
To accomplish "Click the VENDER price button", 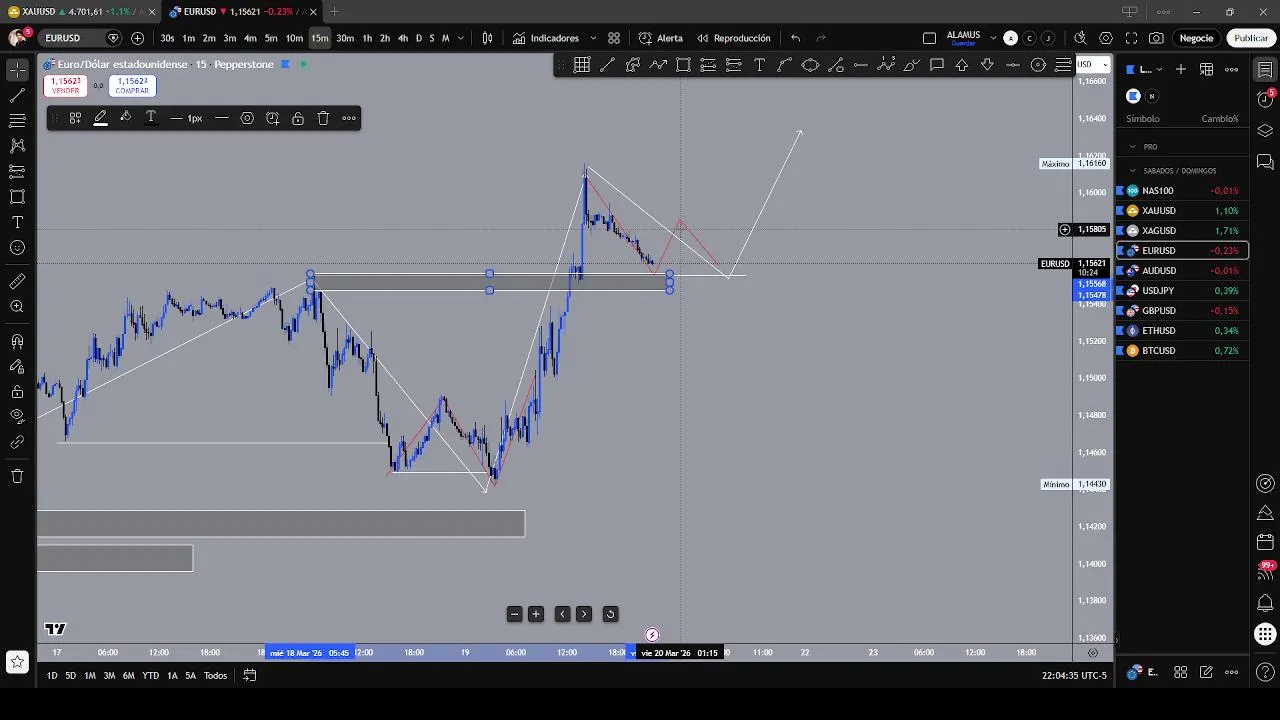I will (65, 86).
